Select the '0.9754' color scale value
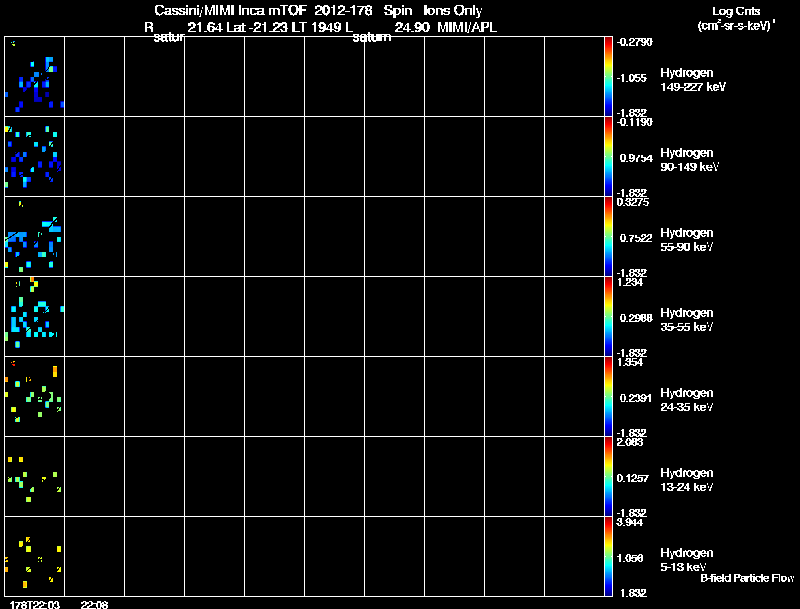This screenshot has width=800, height=609. (x=636, y=158)
